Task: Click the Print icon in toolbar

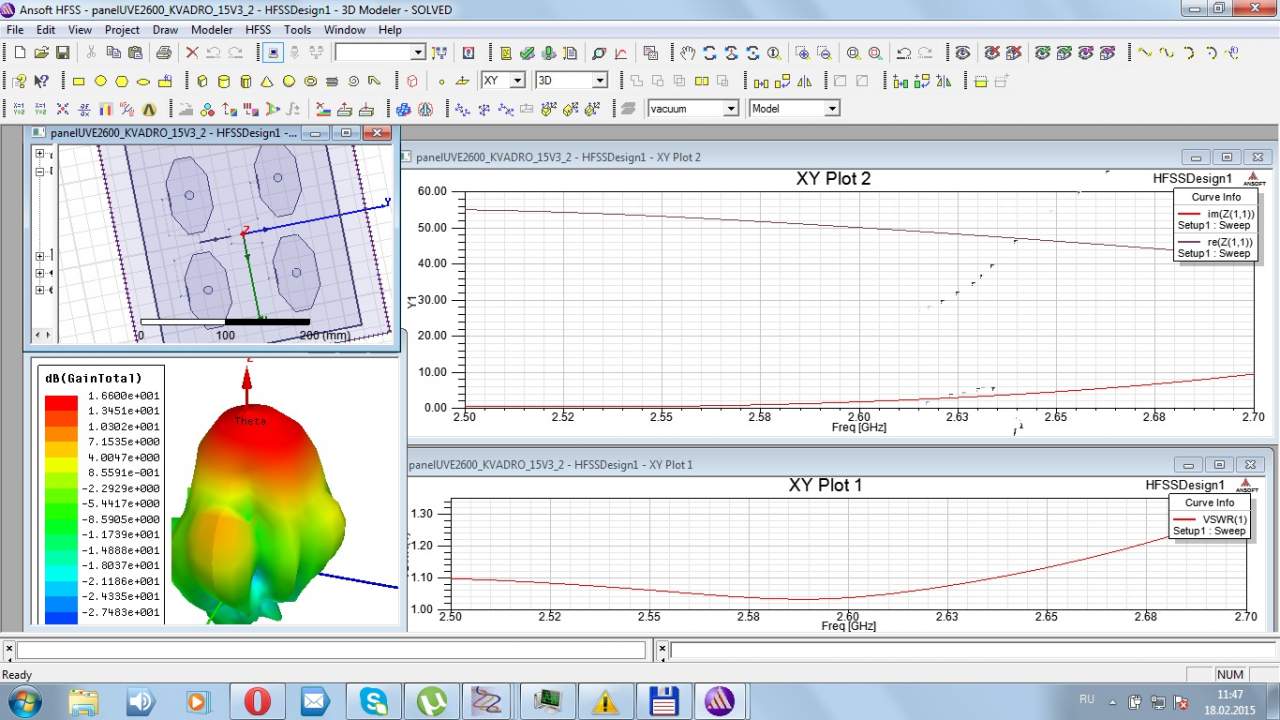Action: click(163, 53)
